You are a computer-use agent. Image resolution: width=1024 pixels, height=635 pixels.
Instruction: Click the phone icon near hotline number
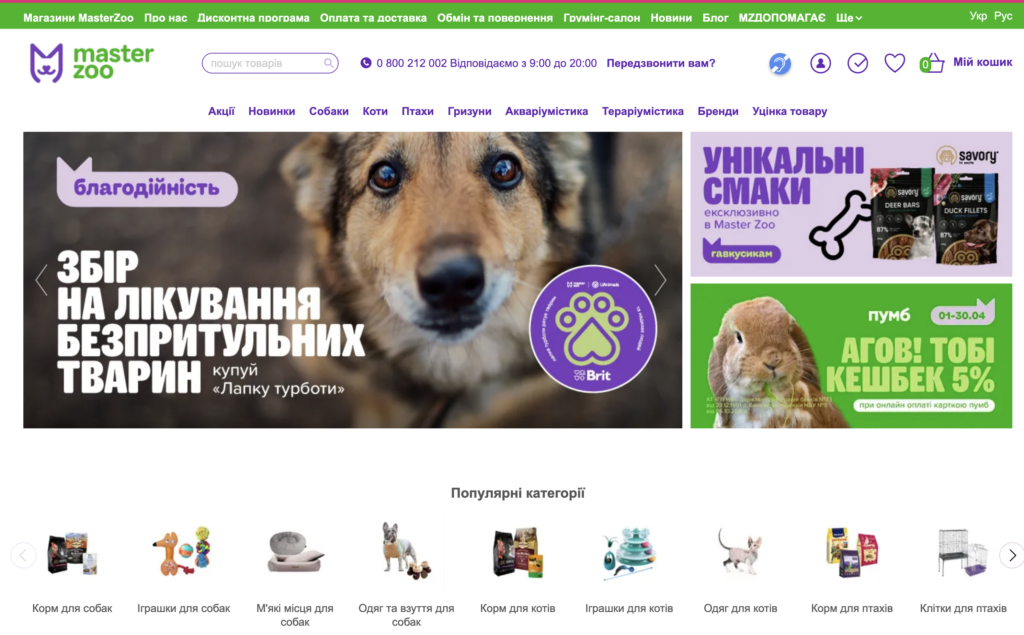tap(366, 63)
